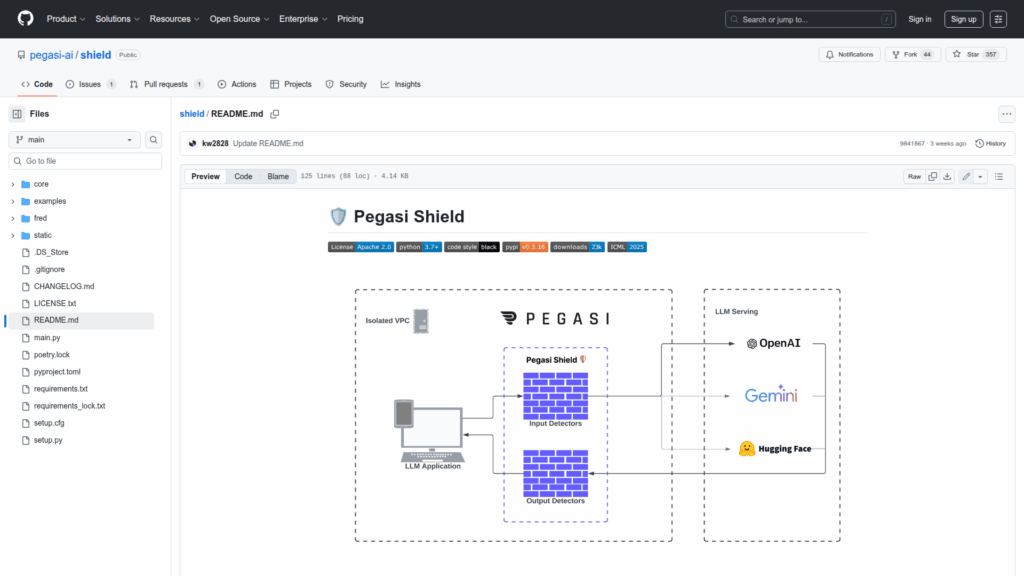Select the Preview view toggle
Screen dimensions: 1024x576
coord(205,176)
